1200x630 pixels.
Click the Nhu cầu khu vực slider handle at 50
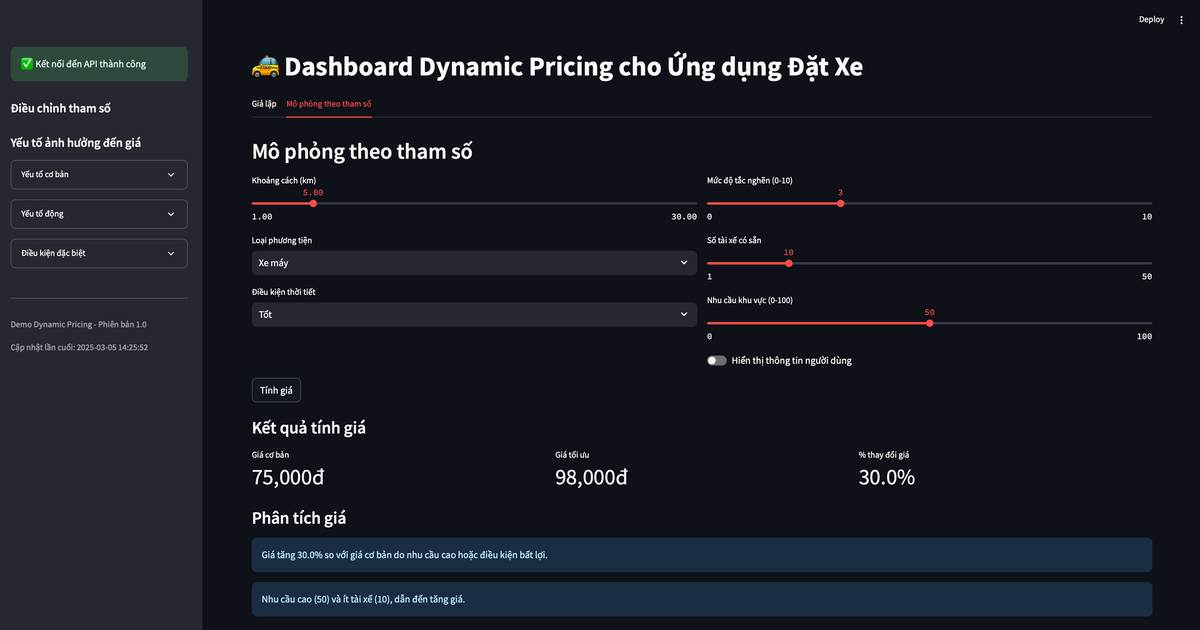pos(930,323)
